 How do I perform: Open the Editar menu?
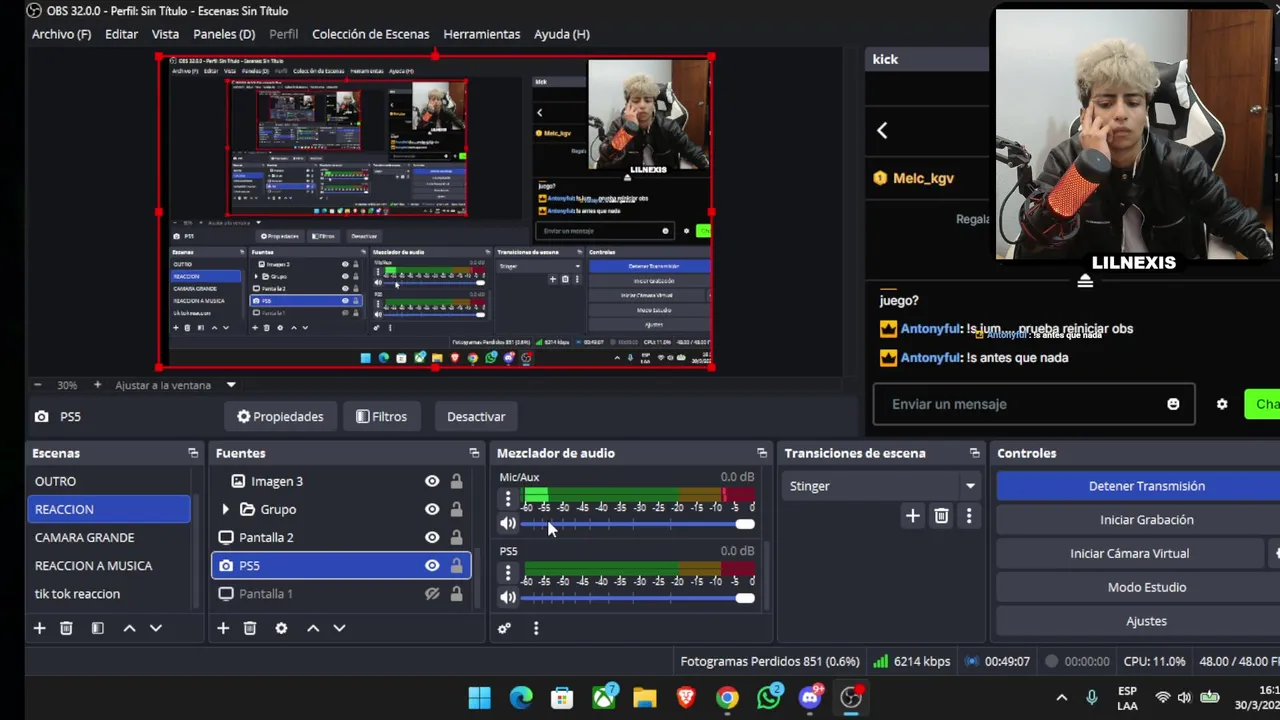[x=121, y=34]
